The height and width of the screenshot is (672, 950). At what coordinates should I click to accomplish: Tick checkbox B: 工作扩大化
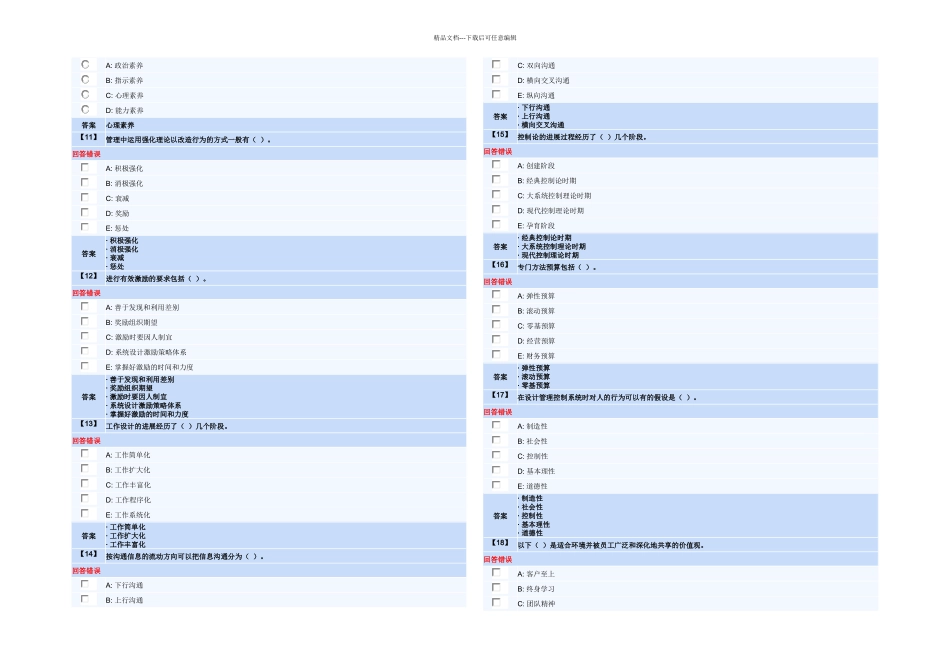pyautogui.click(x=85, y=469)
